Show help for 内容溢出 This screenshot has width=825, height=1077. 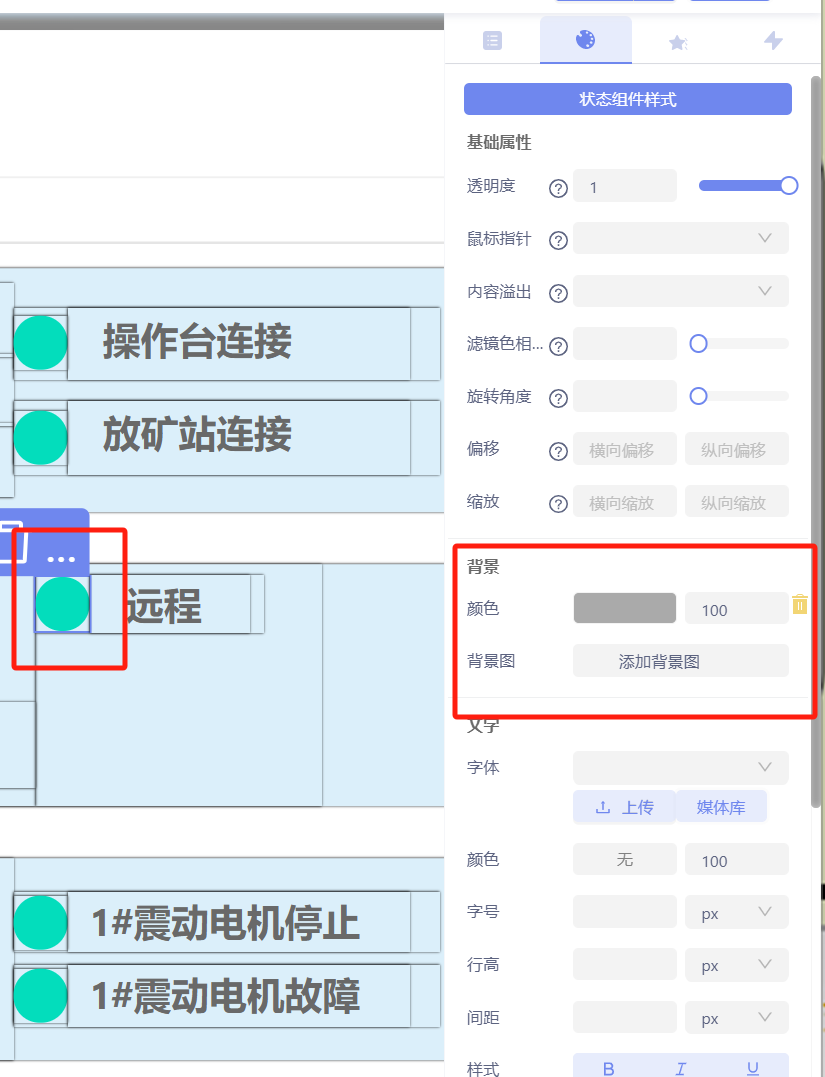pyautogui.click(x=558, y=293)
